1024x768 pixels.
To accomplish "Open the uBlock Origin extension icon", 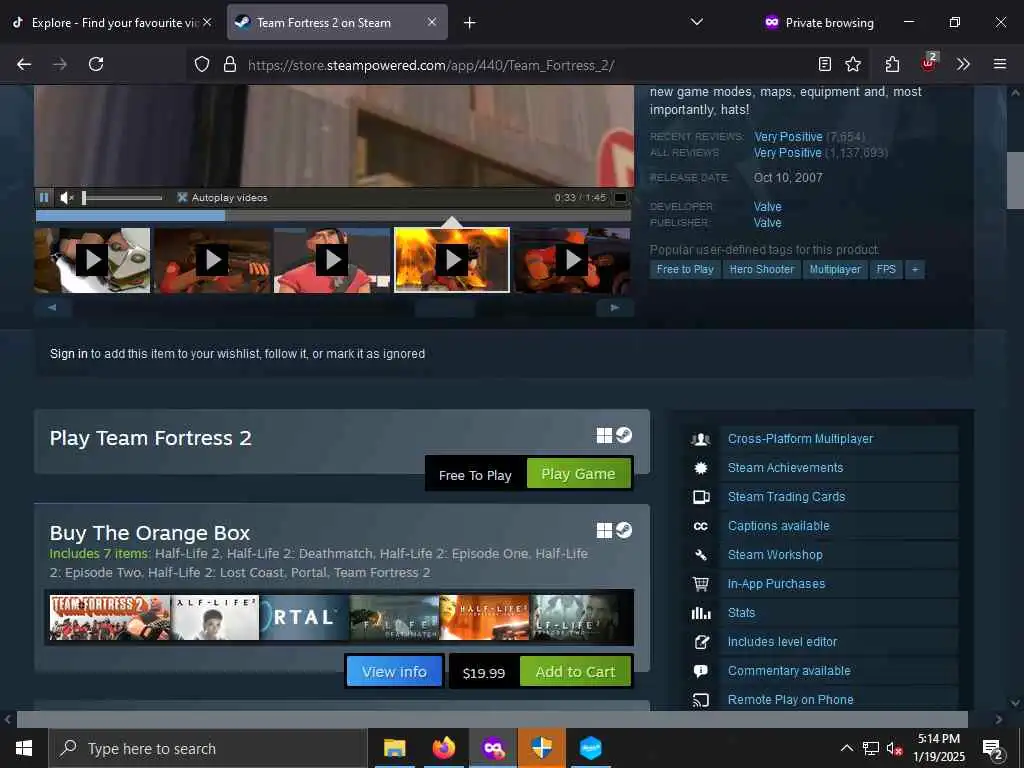I will pos(929,63).
